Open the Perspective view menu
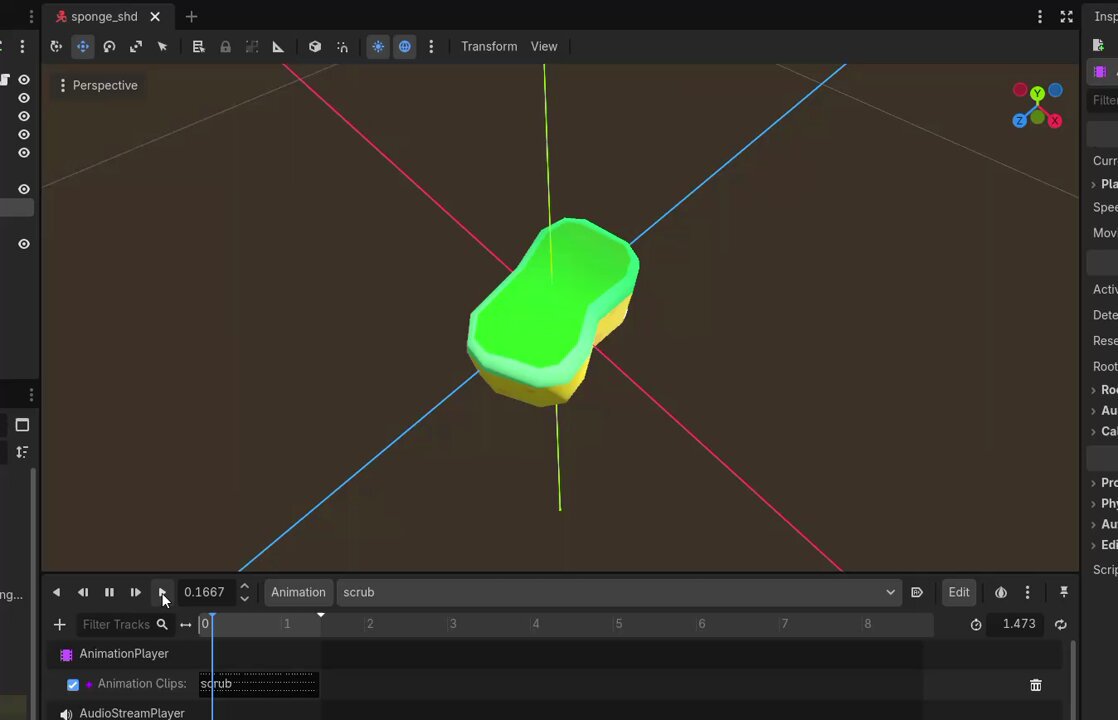 98,86
